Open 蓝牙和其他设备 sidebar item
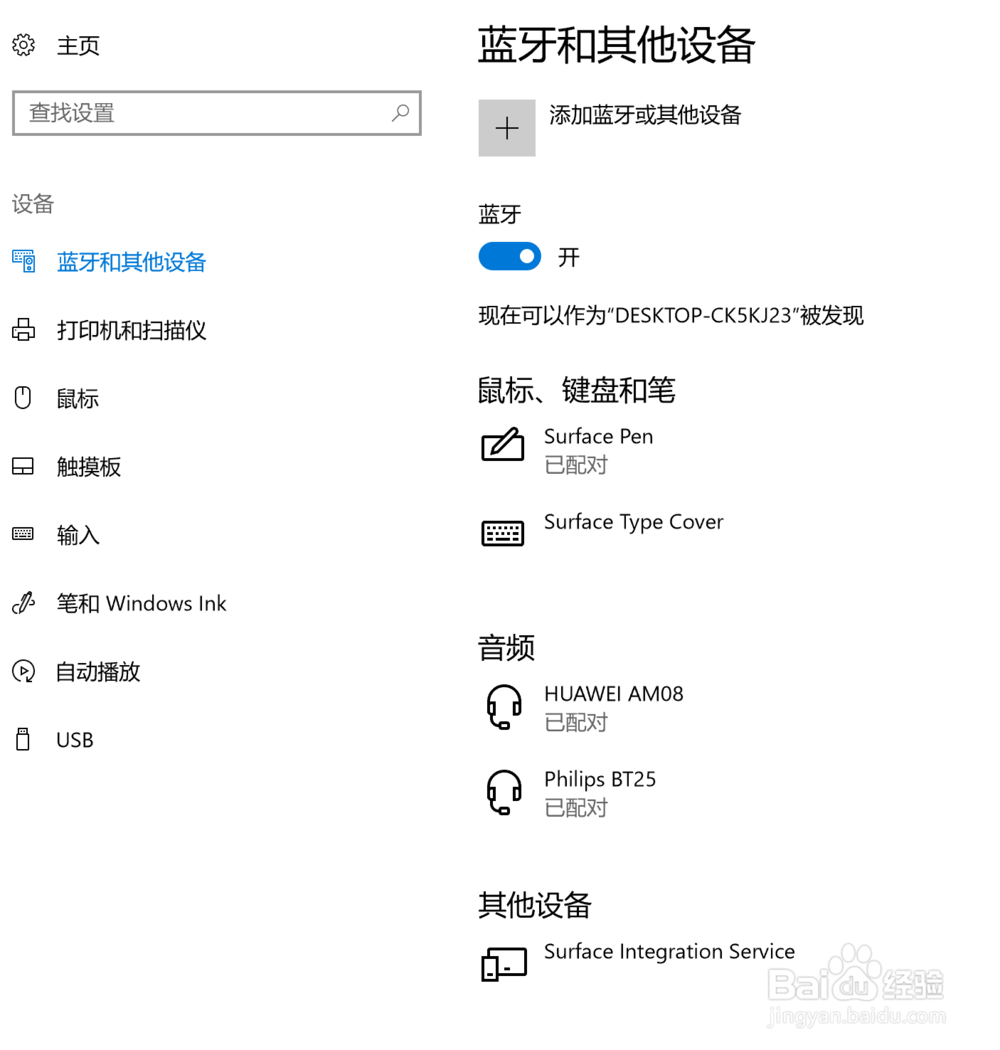Screen dimensions: 1000x1050 click(131, 262)
